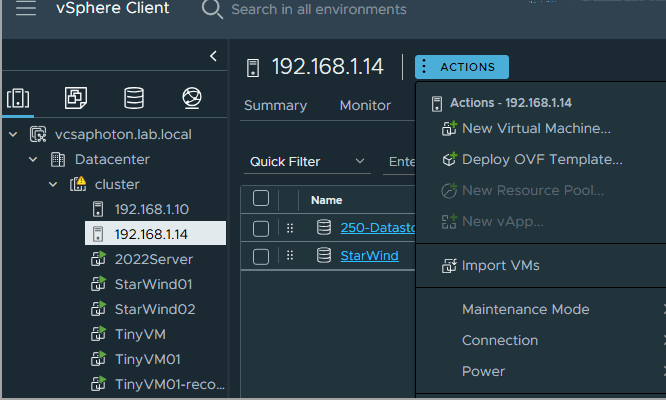Viewport: 666px width, 400px height.
Task: Select Datacenter in inventory tree
Action: pyautogui.click(x=112, y=160)
